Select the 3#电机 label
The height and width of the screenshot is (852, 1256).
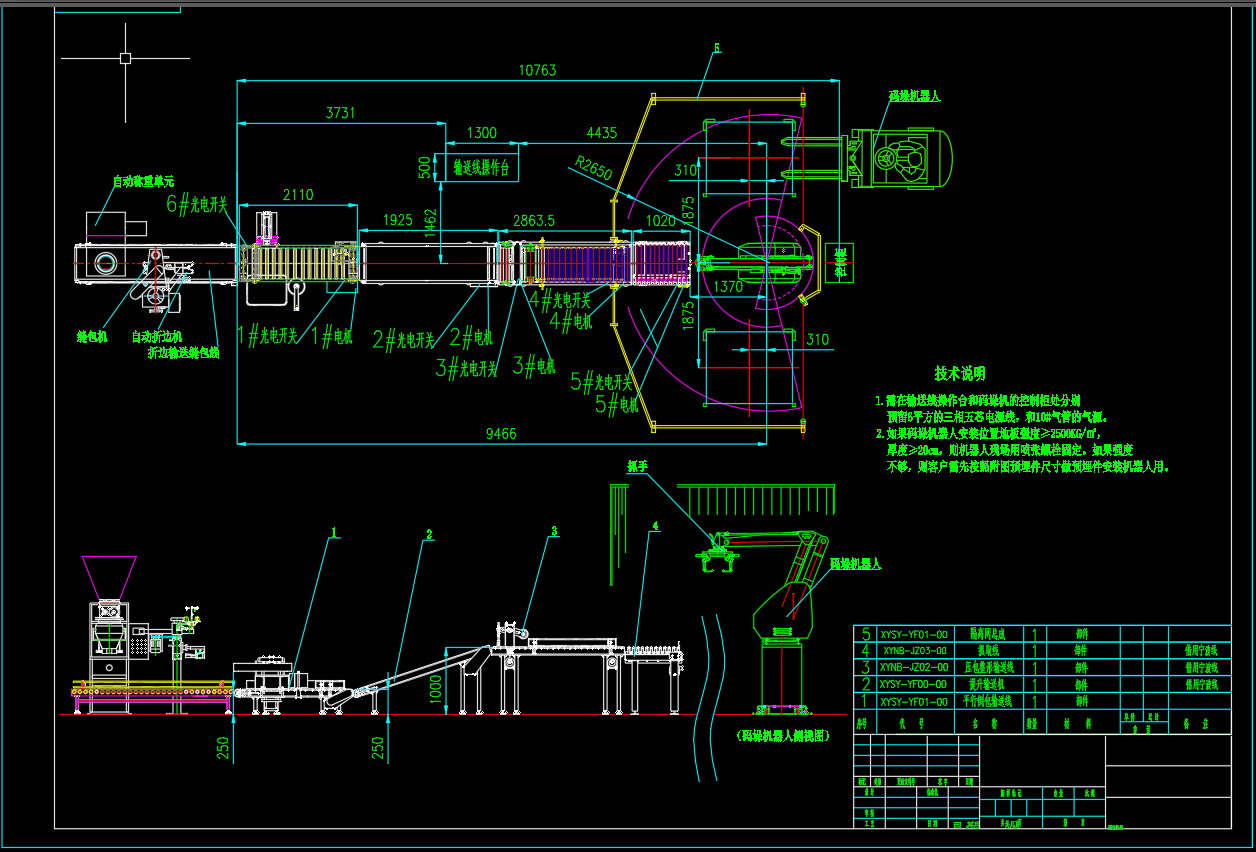click(533, 366)
